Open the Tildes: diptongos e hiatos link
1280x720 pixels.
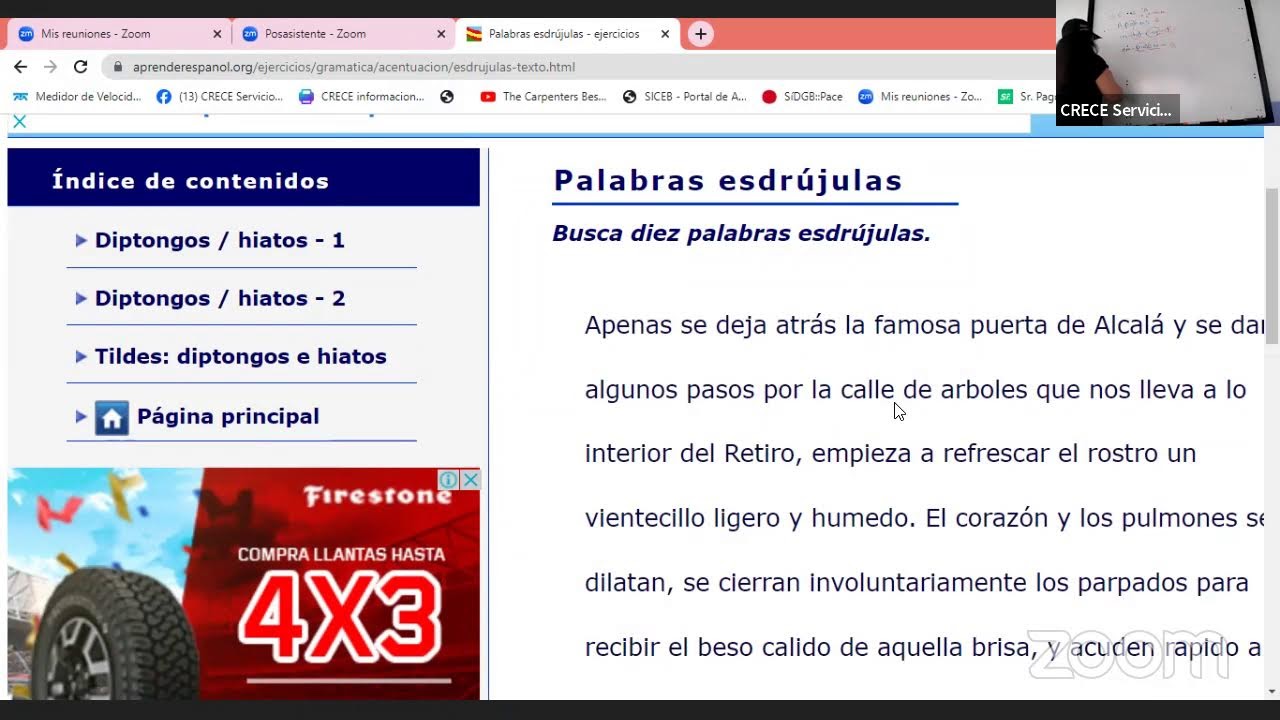241,356
